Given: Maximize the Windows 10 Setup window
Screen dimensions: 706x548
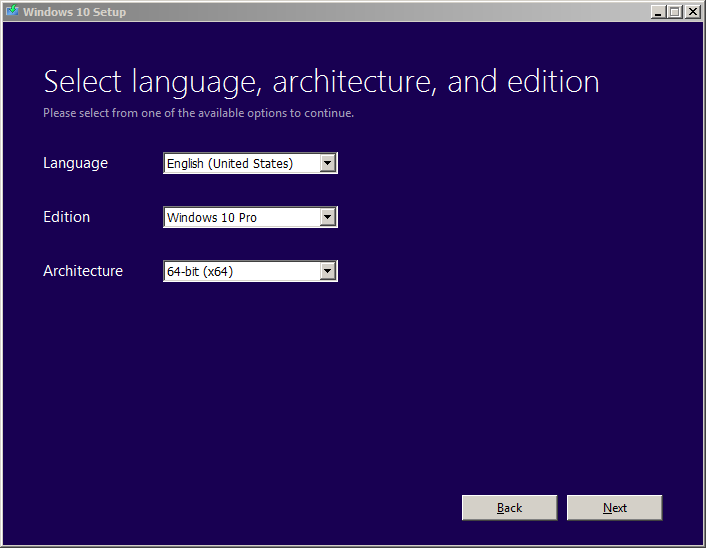Looking at the screenshot, I should [675, 12].
